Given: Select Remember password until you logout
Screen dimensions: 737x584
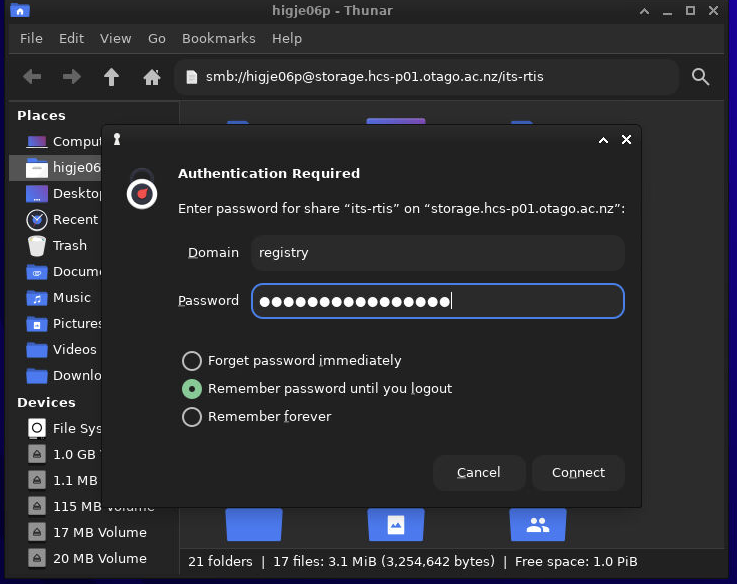Looking at the screenshot, I should tap(191, 389).
